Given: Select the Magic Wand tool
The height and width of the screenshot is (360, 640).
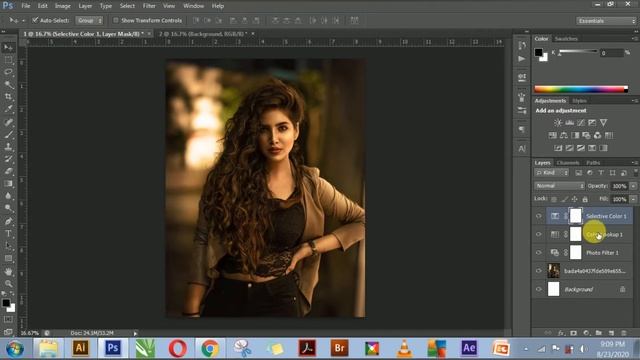Looking at the screenshot, I should click(x=8, y=84).
